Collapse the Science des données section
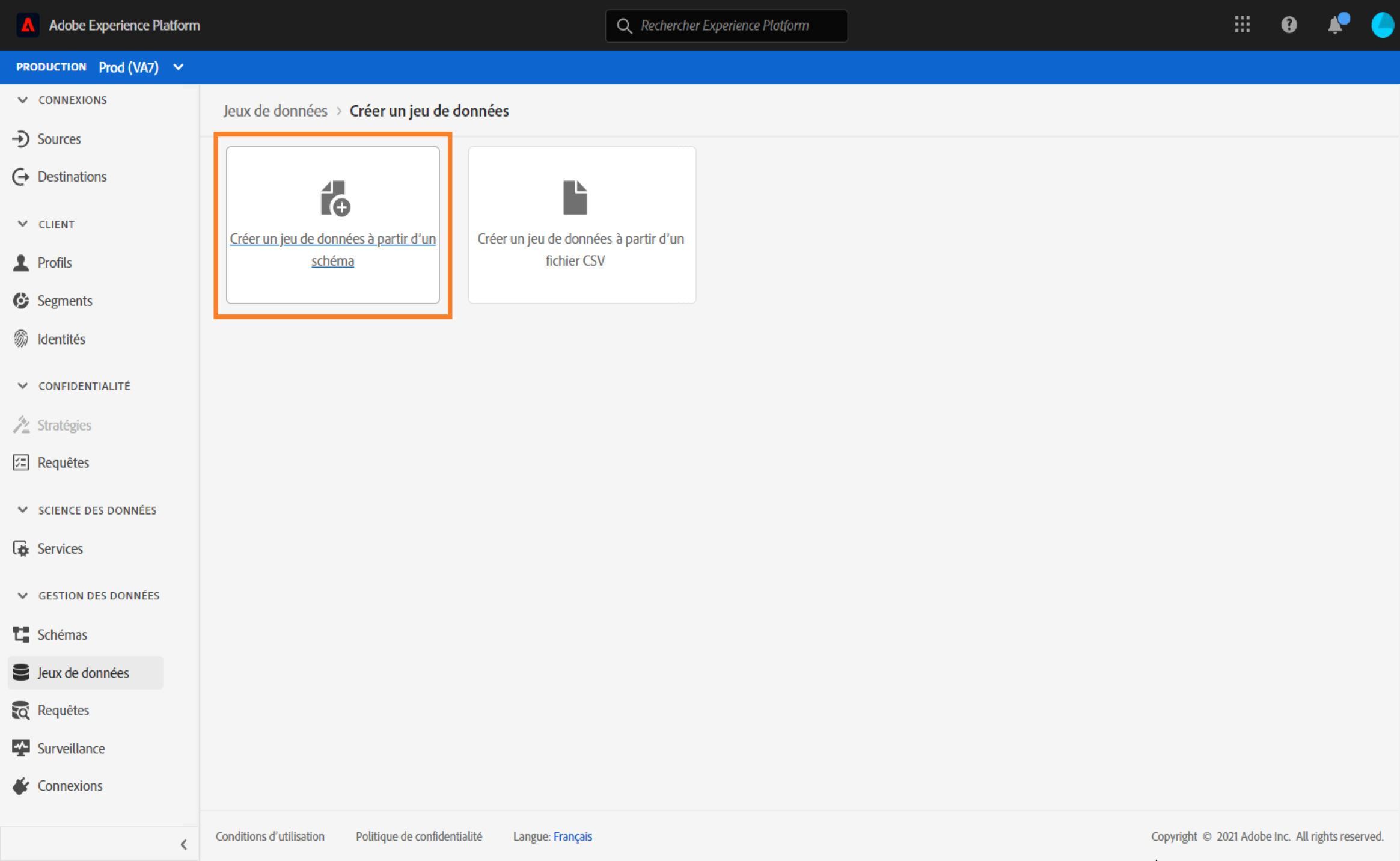The image size is (1400, 861). [x=23, y=510]
